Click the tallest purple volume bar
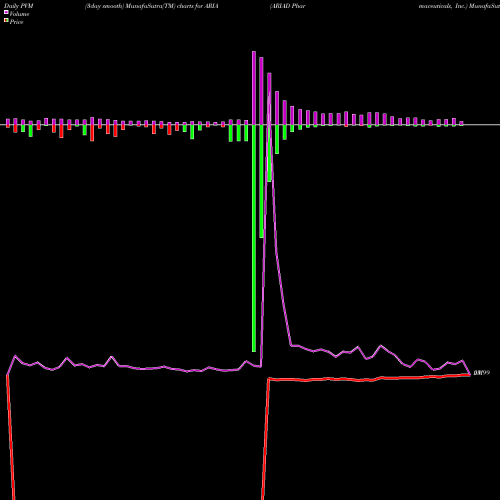Viewport: 500px width, 500px height. pyautogui.click(x=254, y=88)
